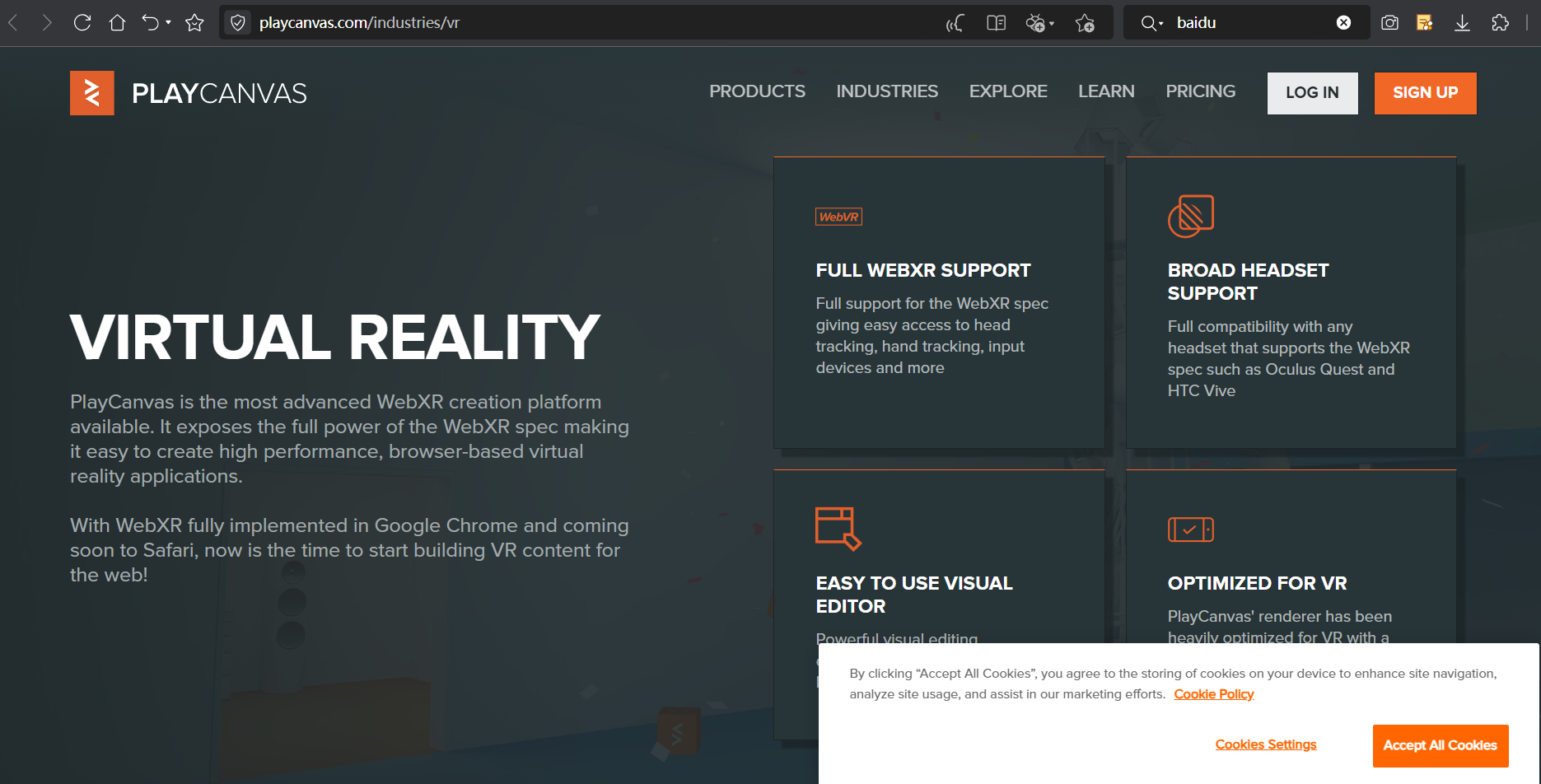Image resolution: width=1541 pixels, height=784 pixels.
Task: Click the SIGN UP button
Action: pos(1426,93)
